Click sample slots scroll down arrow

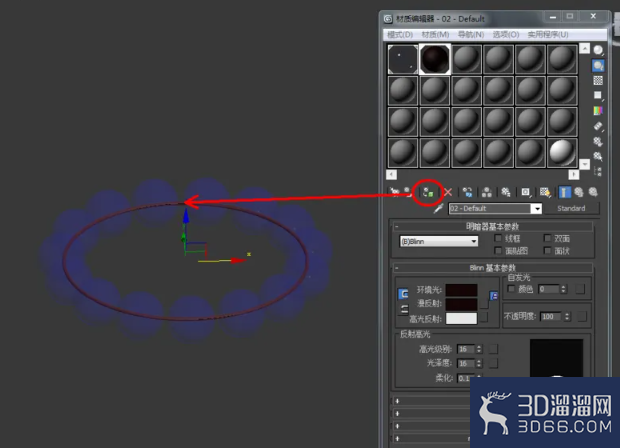pos(584,164)
